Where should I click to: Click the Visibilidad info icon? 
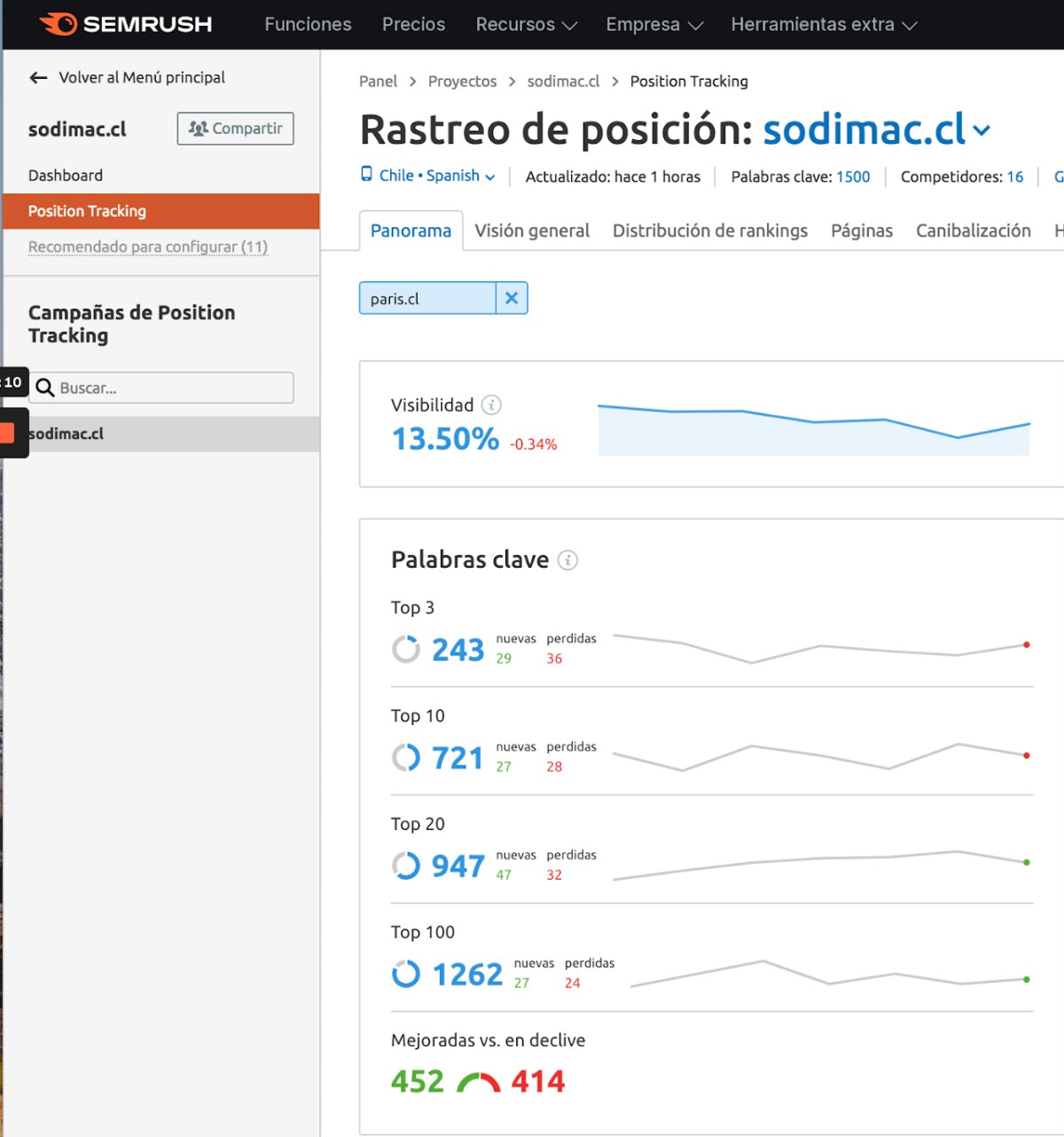491,405
